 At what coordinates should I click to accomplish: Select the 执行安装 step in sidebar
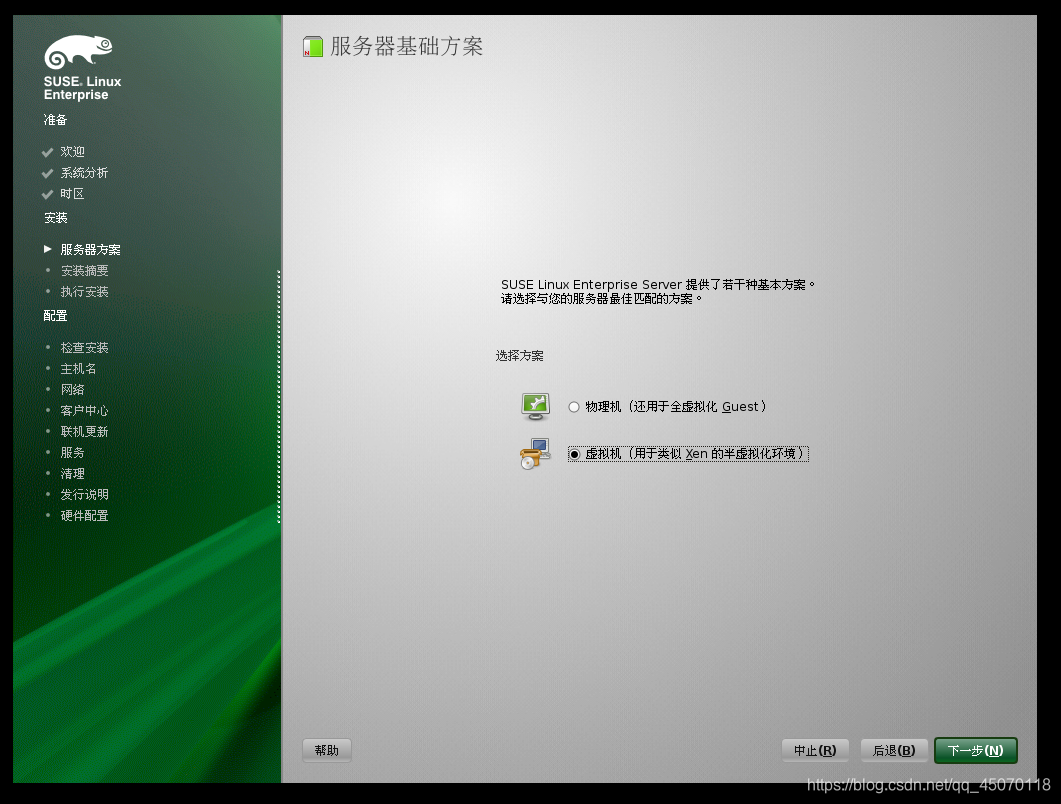(x=84, y=292)
